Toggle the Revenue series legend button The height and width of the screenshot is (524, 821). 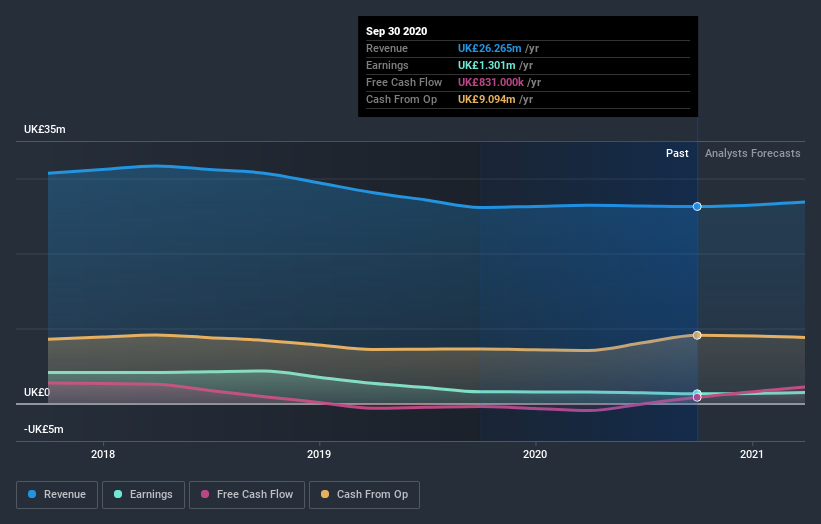(57, 495)
